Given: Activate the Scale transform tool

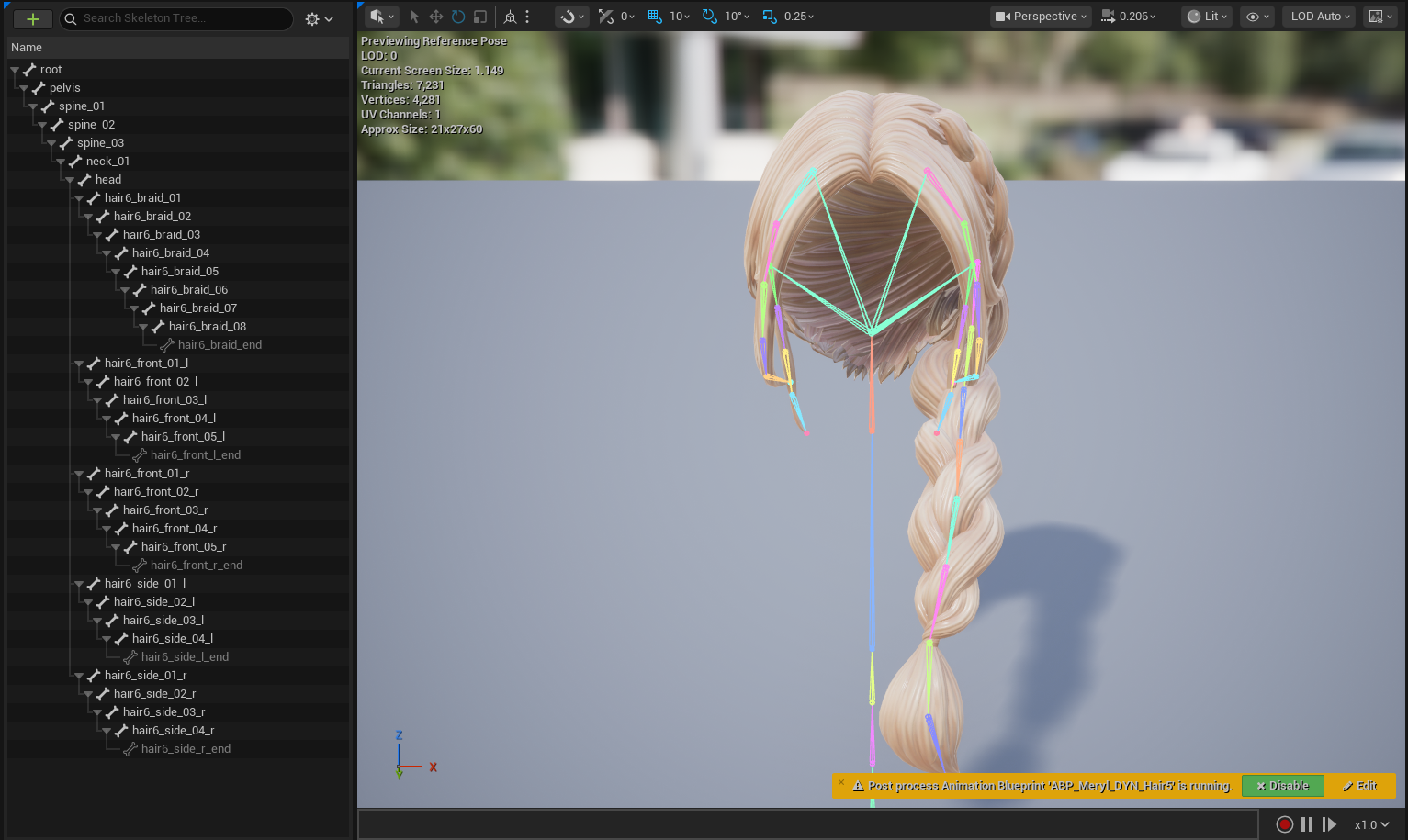Looking at the screenshot, I should pos(479,17).
